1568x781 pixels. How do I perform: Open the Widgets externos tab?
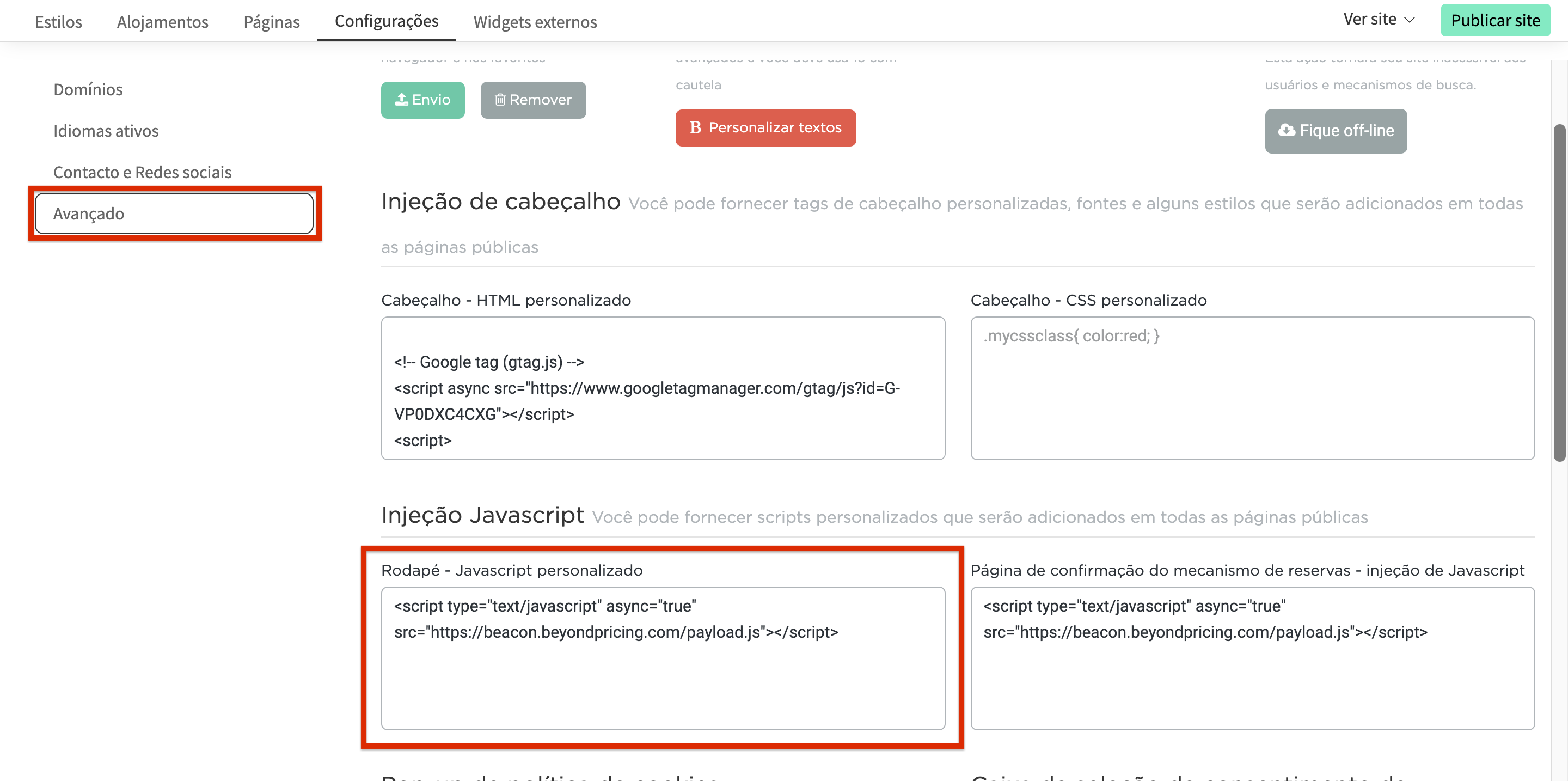(535, 21)
